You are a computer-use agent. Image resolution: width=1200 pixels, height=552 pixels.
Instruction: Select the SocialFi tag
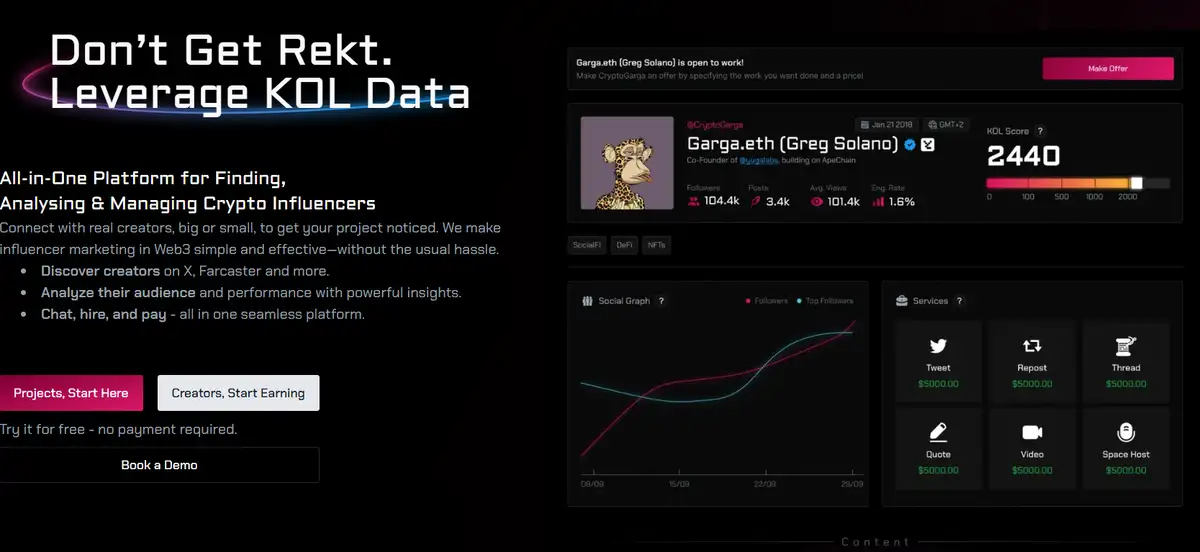click(585, 244)
